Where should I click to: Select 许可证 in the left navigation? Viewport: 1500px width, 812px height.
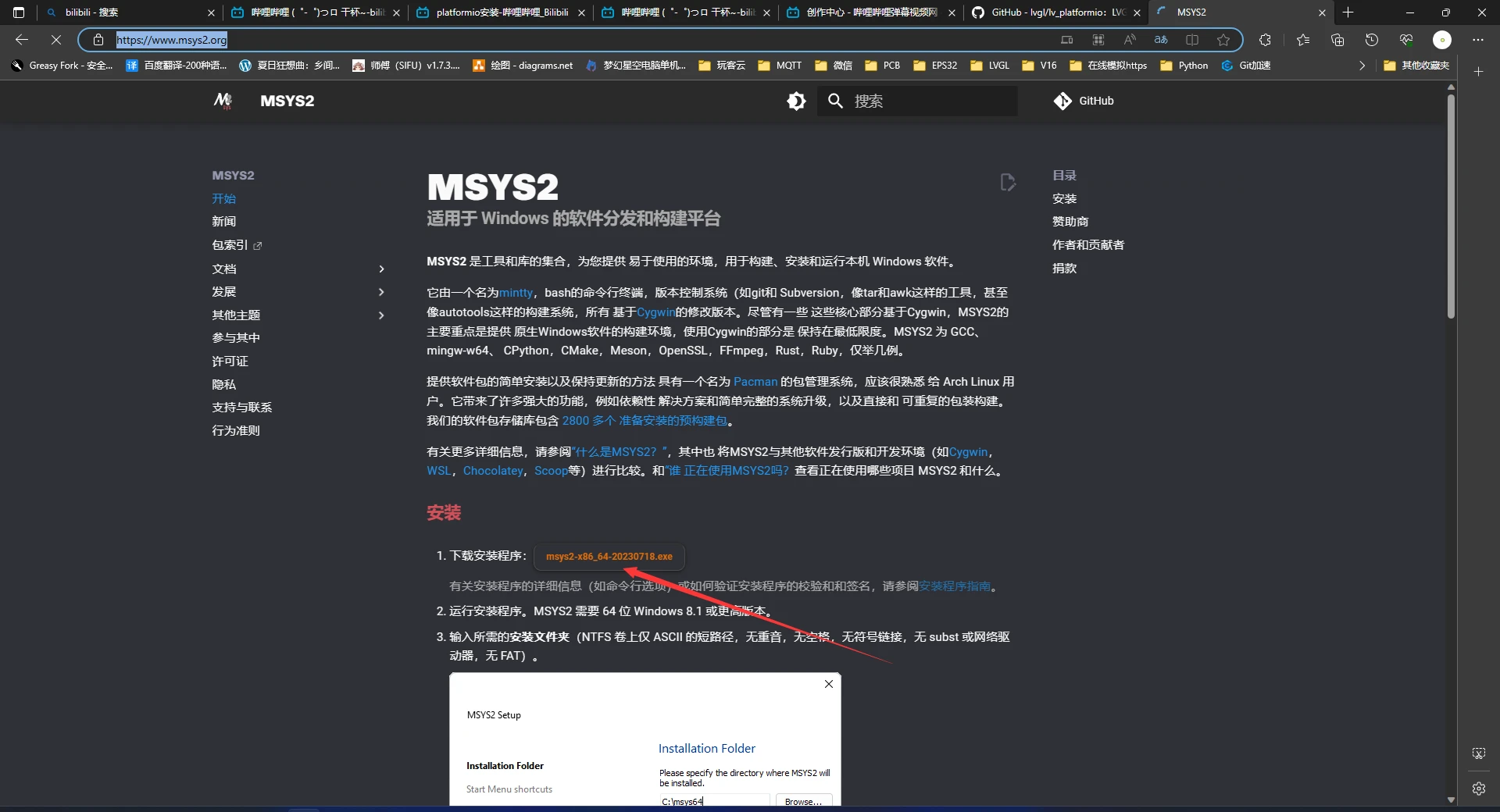(x=230, y=361)
